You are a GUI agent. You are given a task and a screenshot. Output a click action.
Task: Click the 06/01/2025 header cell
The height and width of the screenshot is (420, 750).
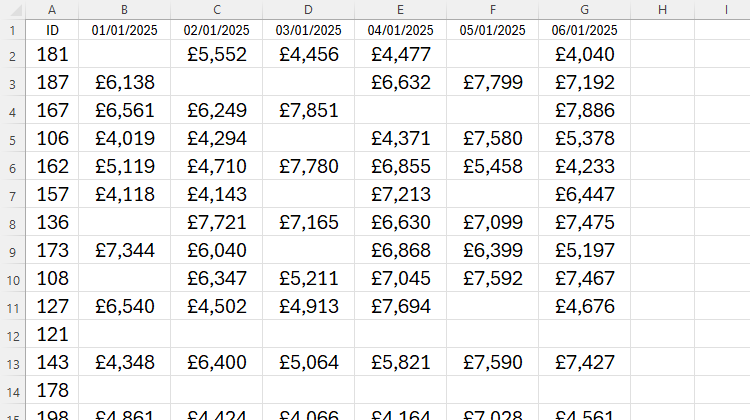585,30
